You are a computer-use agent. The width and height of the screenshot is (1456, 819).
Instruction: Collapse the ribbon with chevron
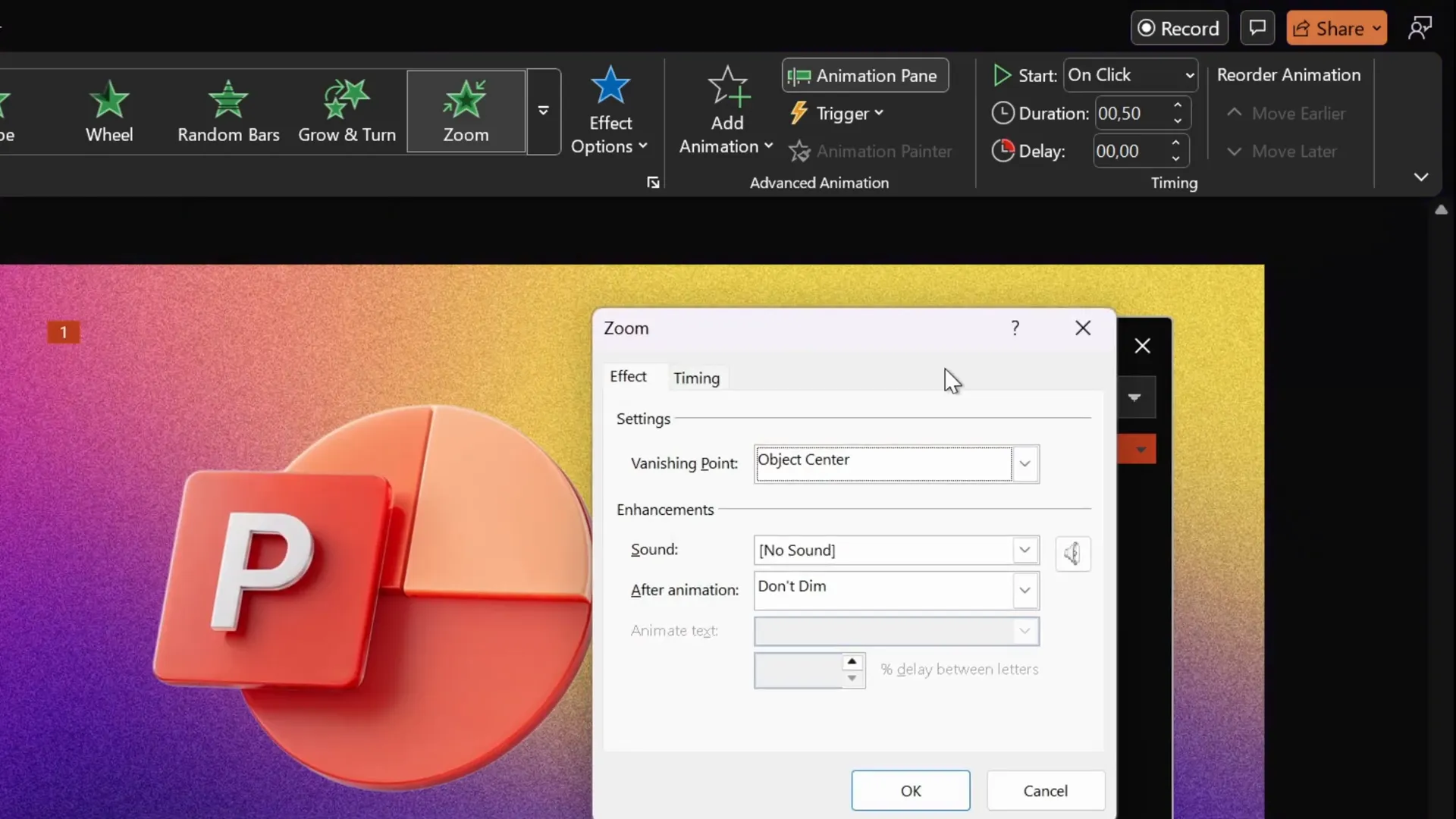[x=1421, y=177]
